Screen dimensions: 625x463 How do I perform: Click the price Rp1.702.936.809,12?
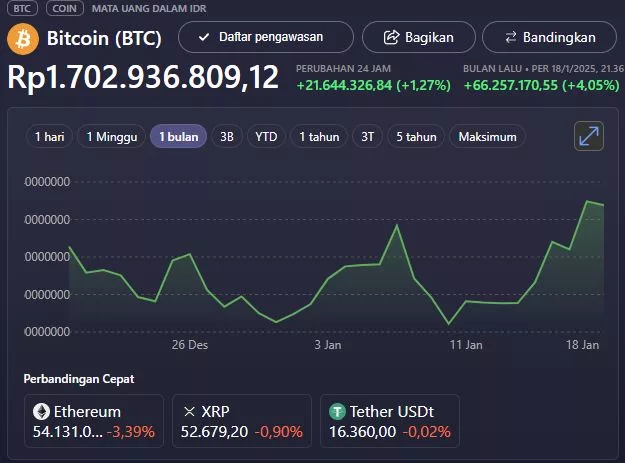(x=143, y=77)
